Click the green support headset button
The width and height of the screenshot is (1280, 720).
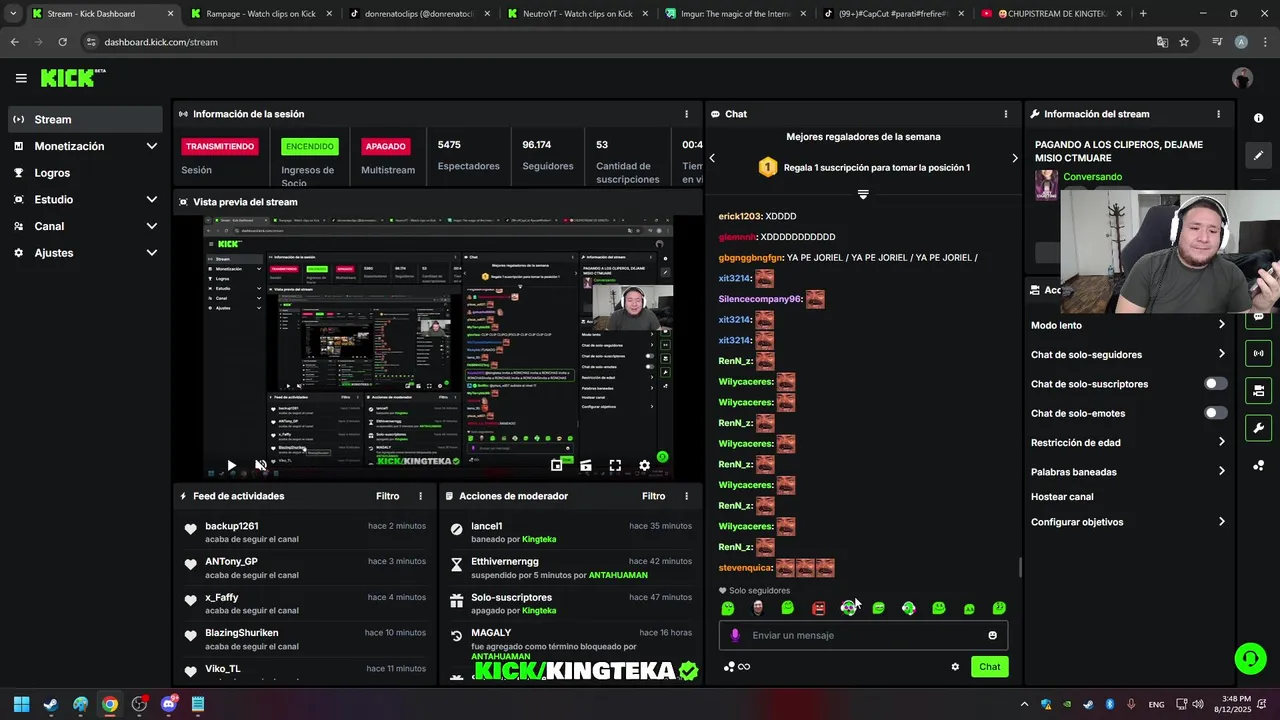(1250, 658)
